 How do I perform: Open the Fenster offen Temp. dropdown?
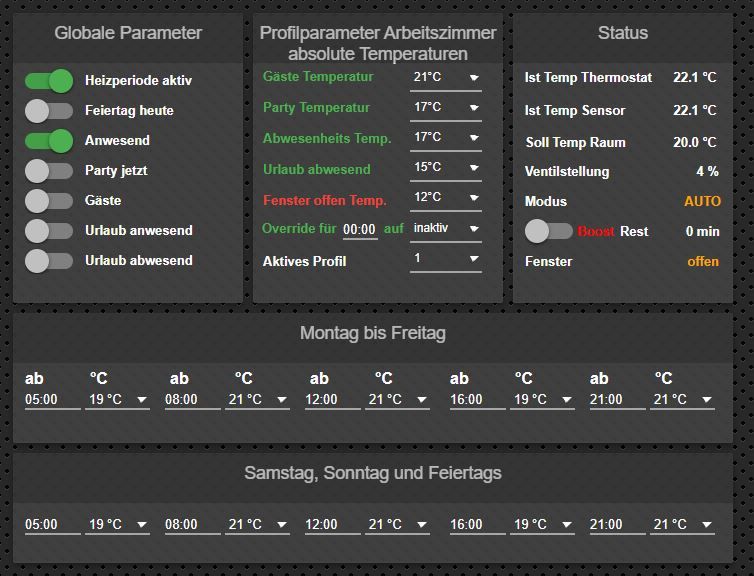coord(445,198)
